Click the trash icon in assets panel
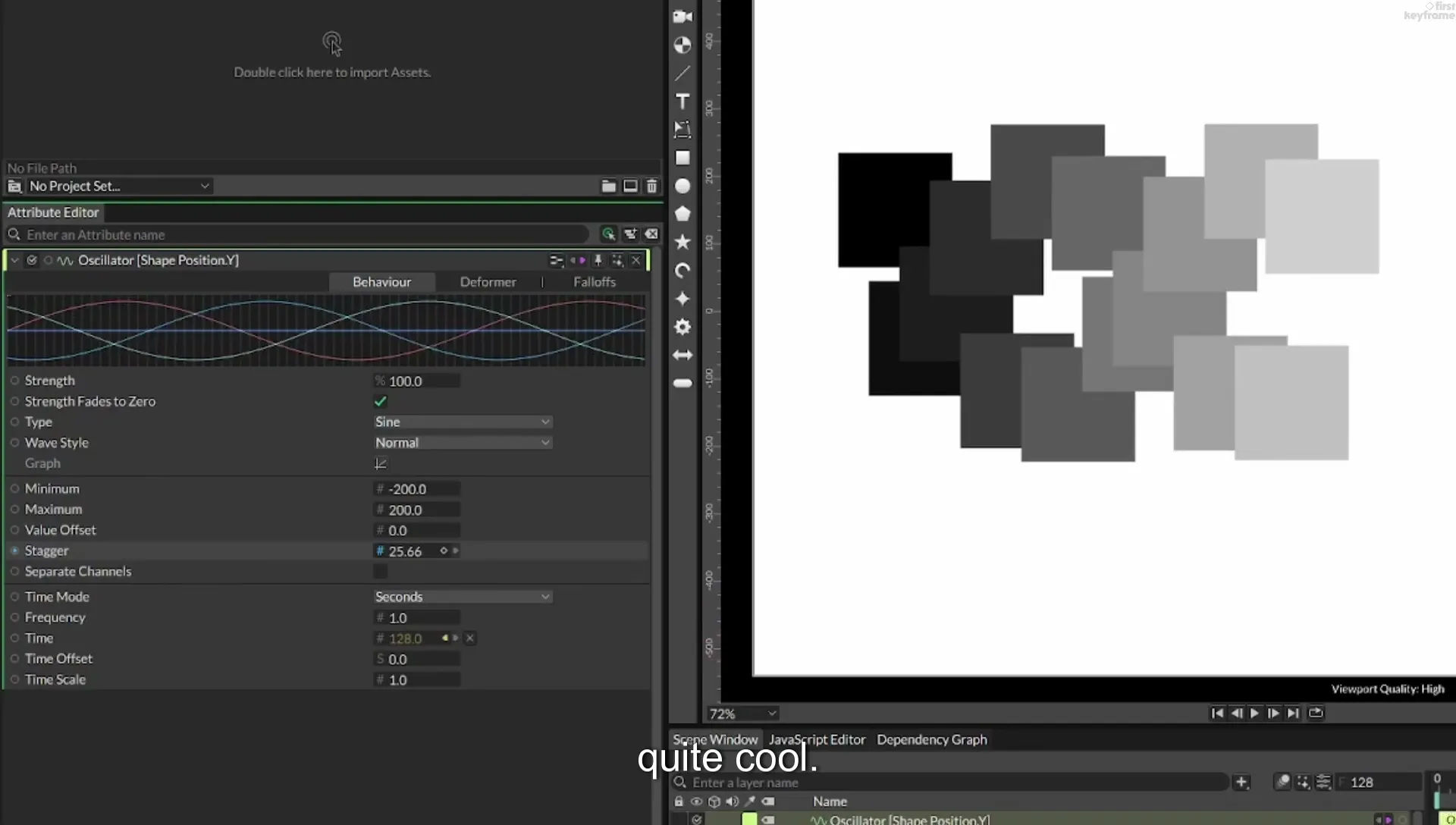This screenshot has width=1456, height=825. point(651,186)
